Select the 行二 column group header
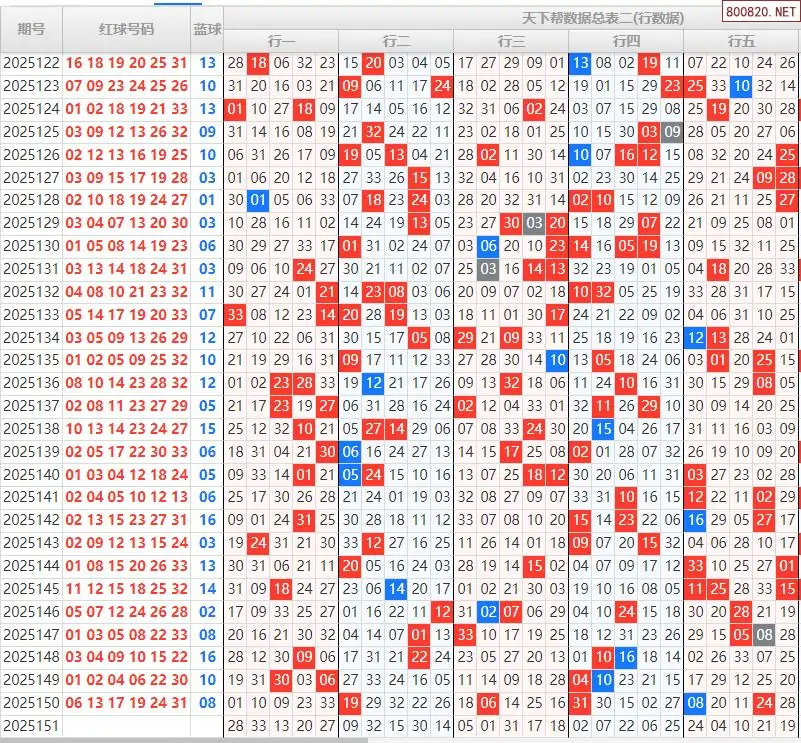801x743 pixels. point(396,40)
